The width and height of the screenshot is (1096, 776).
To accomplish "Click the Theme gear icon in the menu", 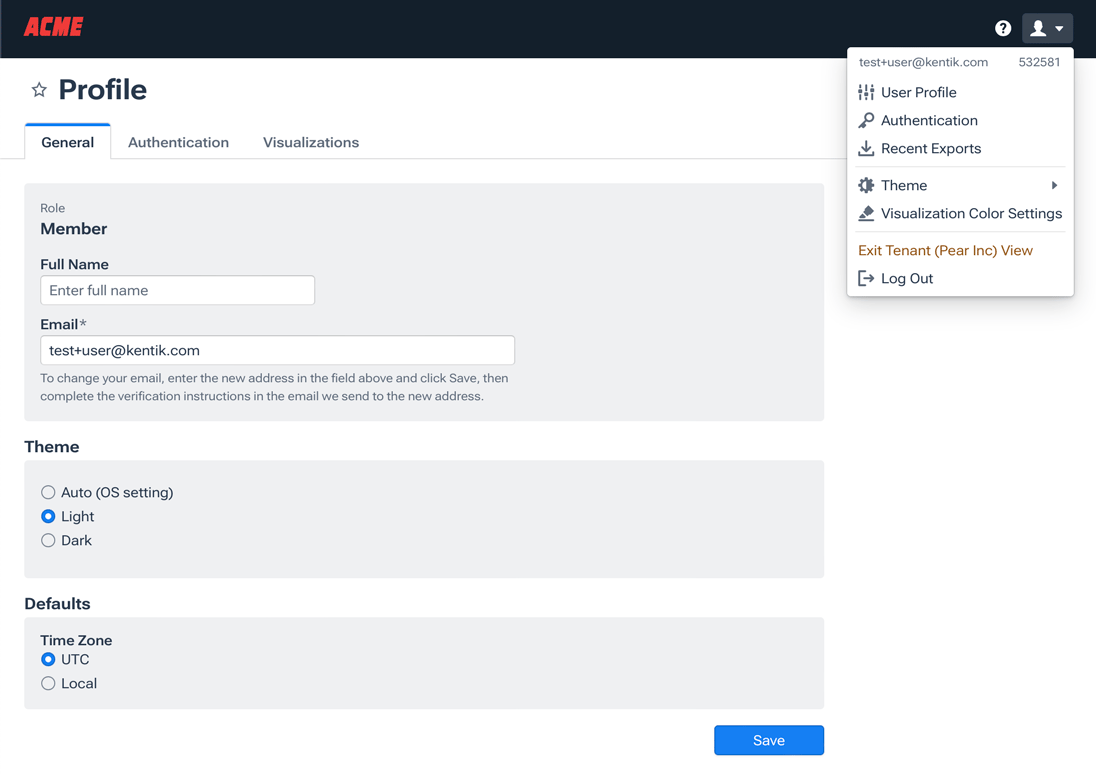I will (866, 185).
